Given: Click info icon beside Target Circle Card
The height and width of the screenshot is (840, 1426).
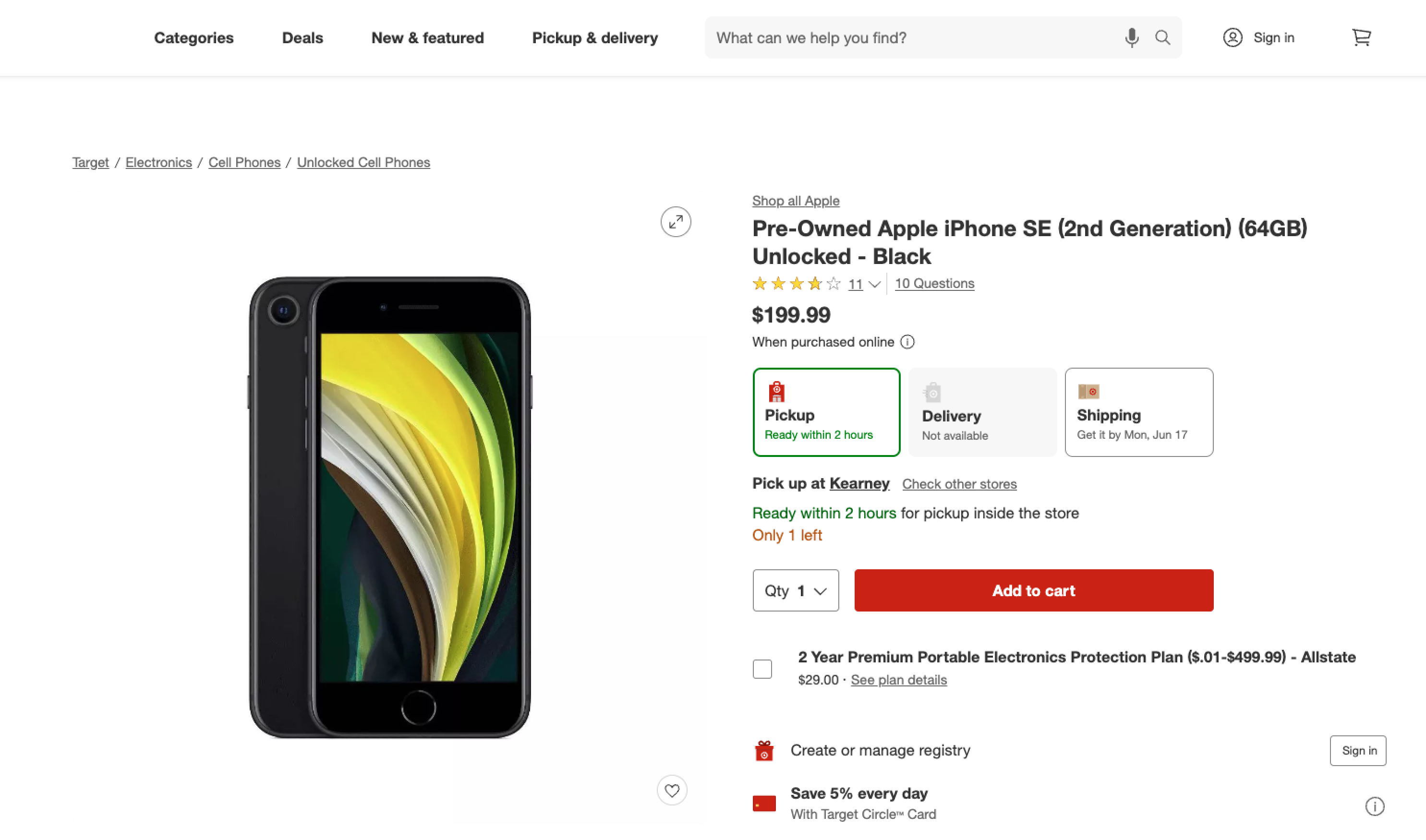Looking at the screenshot, I should tap(1374, 806).
